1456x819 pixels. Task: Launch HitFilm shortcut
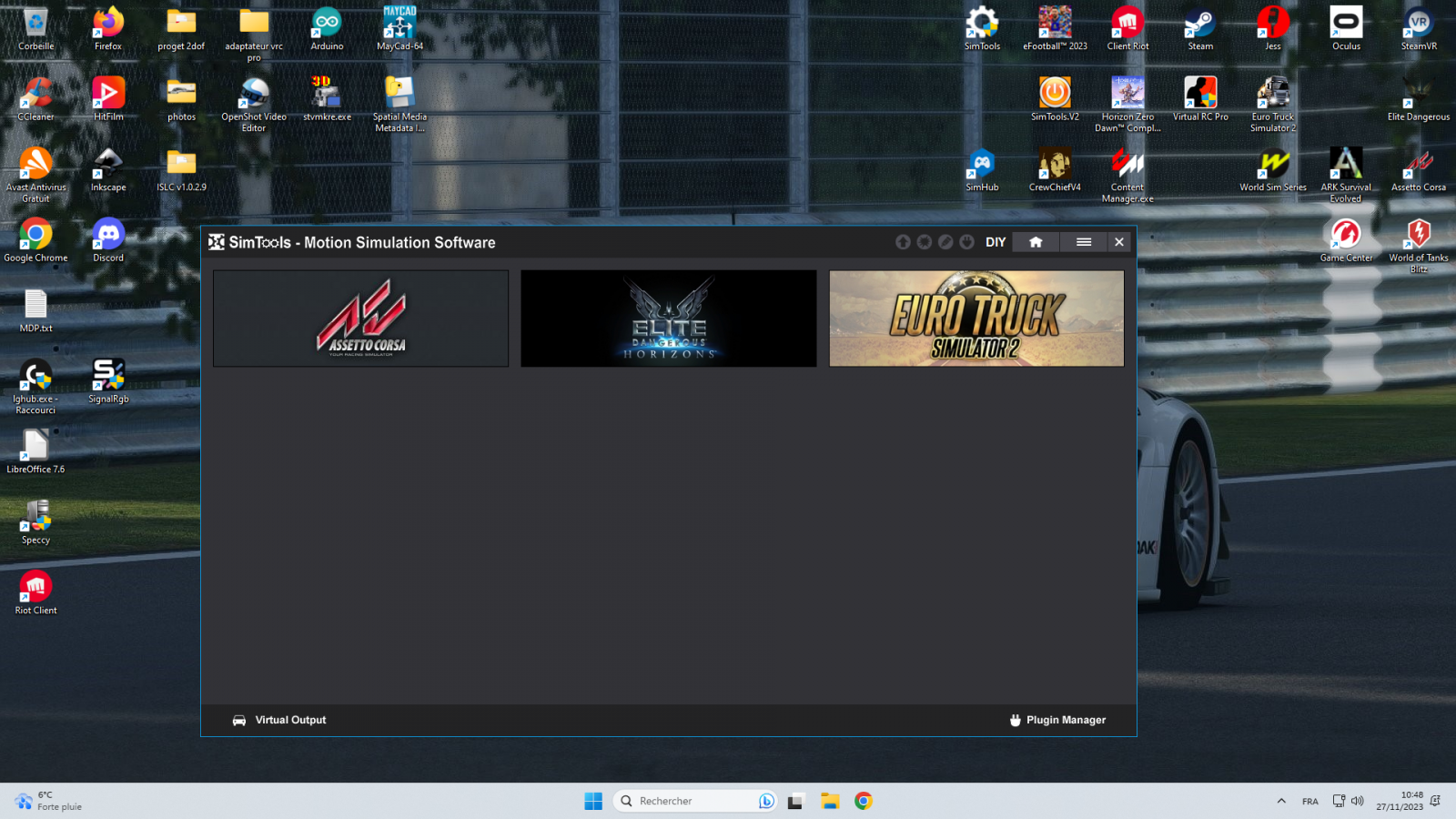(x=108, y=99)
